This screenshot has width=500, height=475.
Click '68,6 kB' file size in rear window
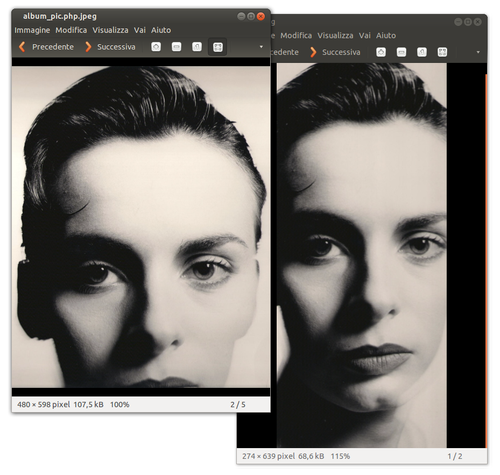coord(311,456)
